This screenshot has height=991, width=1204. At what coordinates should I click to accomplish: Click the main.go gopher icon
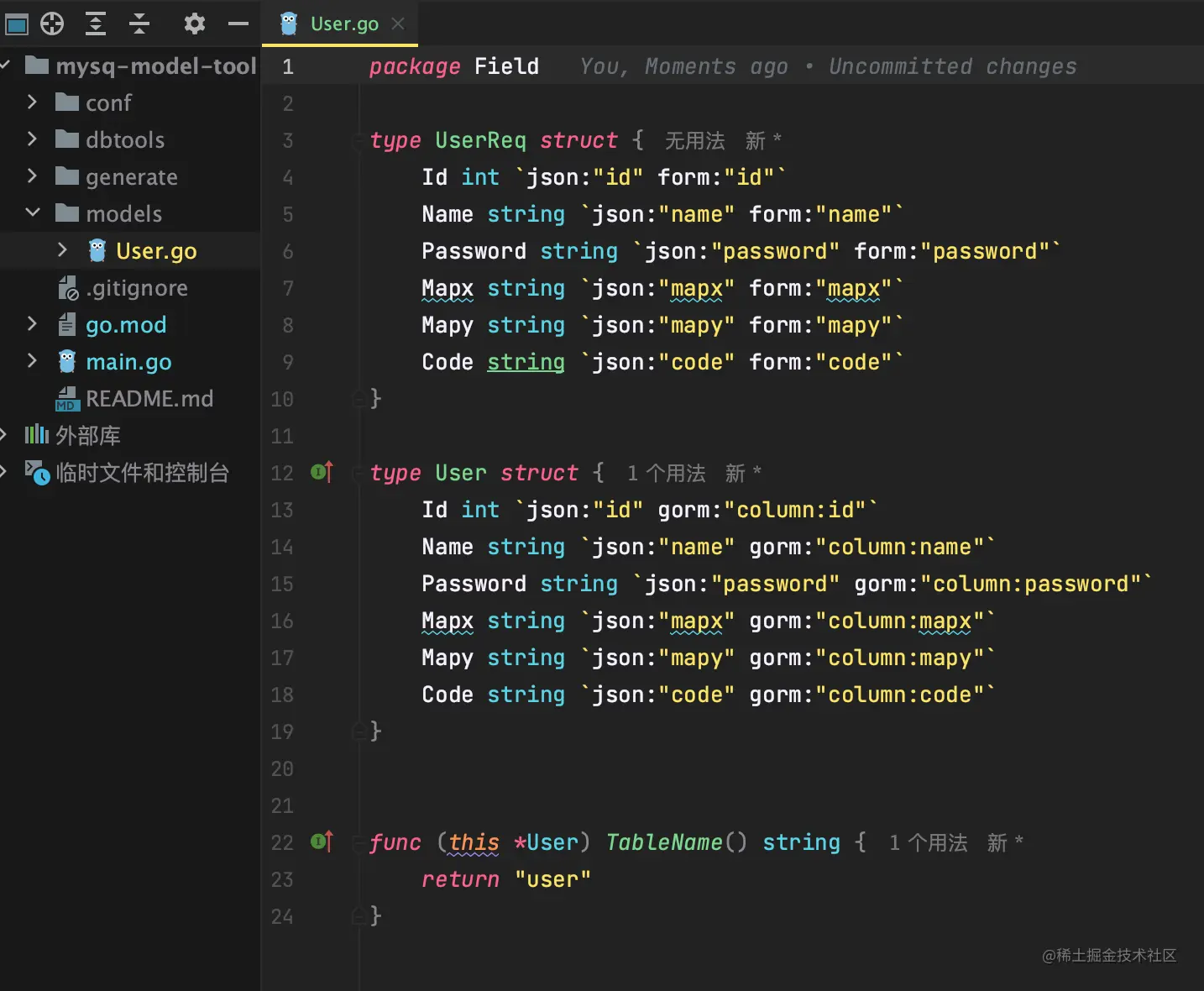pos(67,361)
